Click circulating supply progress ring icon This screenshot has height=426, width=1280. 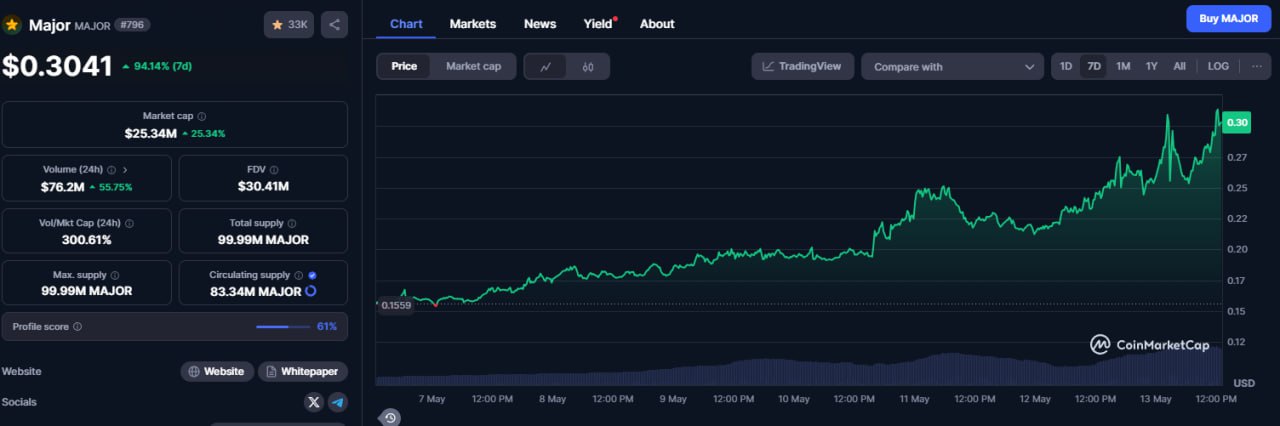pos(311,291)
